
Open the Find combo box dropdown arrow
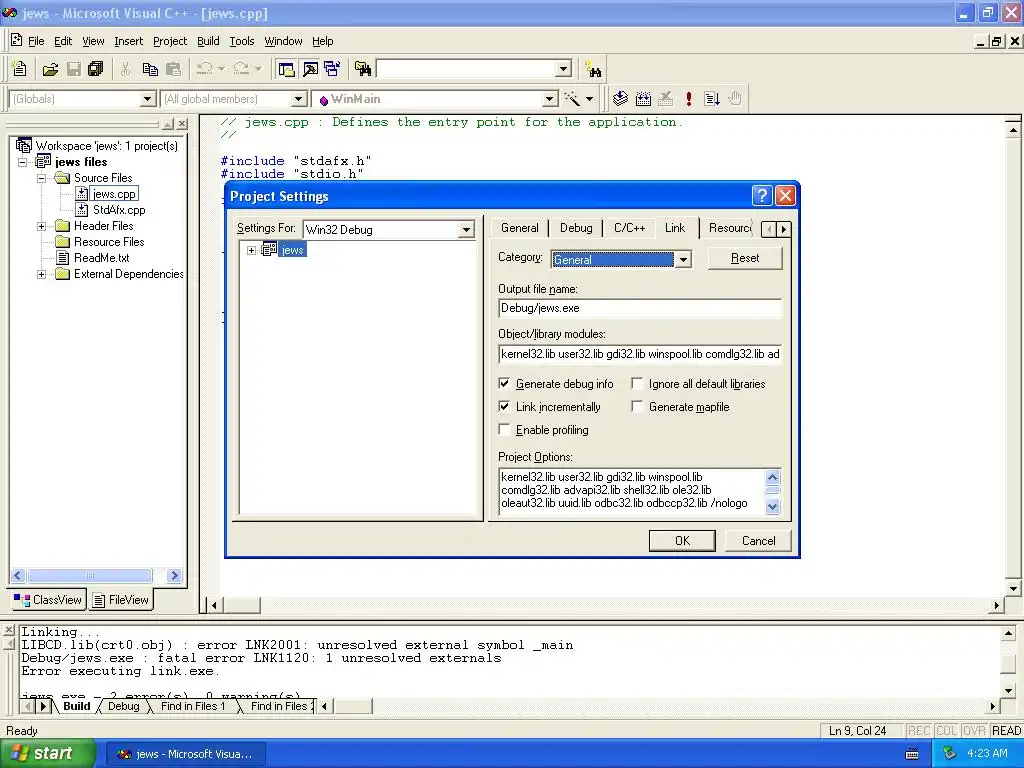(x=564, y=69)
